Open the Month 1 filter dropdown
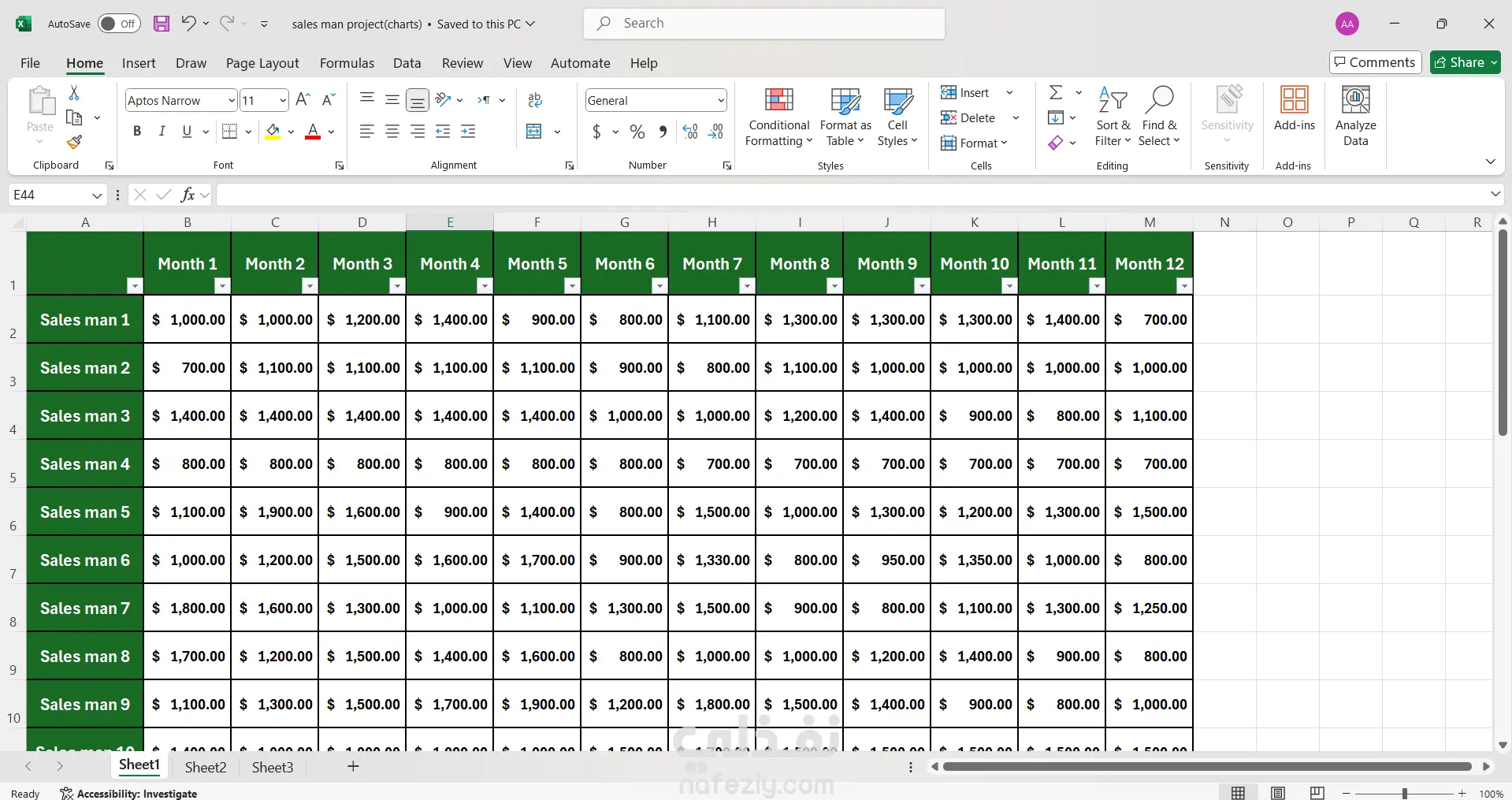 (222, 286)
